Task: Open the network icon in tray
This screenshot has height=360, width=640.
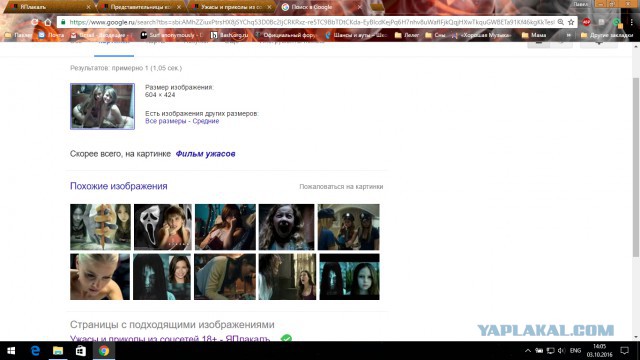Action: tap(551, 351)
